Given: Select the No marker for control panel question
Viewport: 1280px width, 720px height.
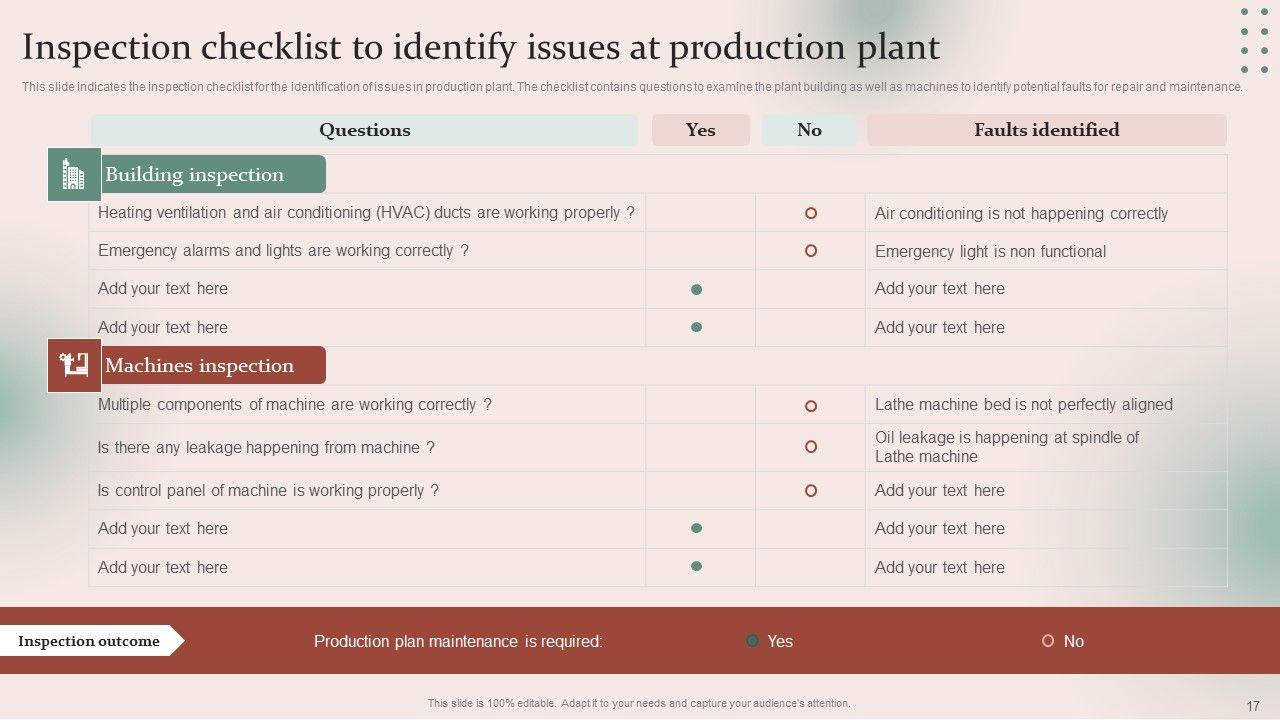Looking at the screenshot, I should [811, 491].
